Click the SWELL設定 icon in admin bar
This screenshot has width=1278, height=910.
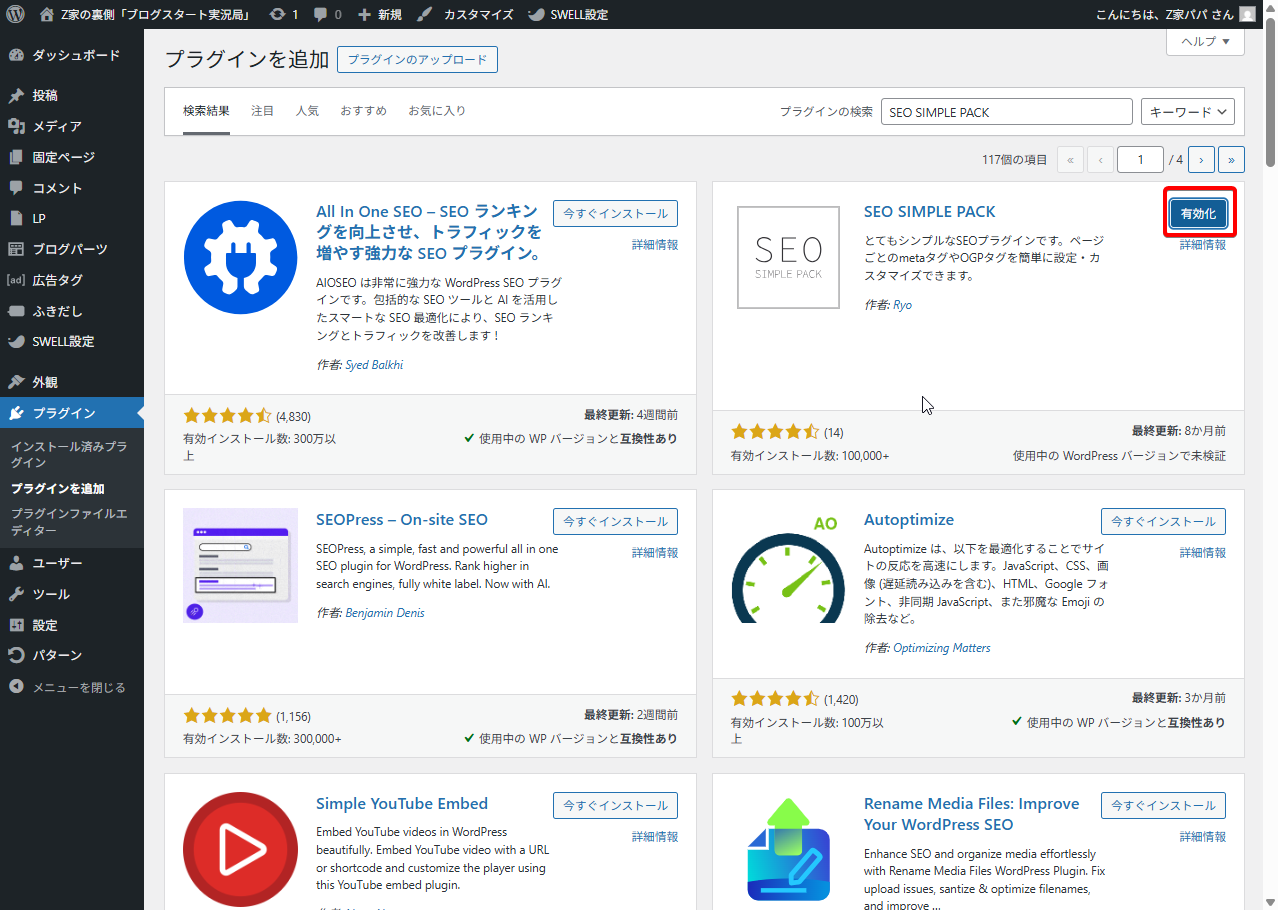[536, 15]
